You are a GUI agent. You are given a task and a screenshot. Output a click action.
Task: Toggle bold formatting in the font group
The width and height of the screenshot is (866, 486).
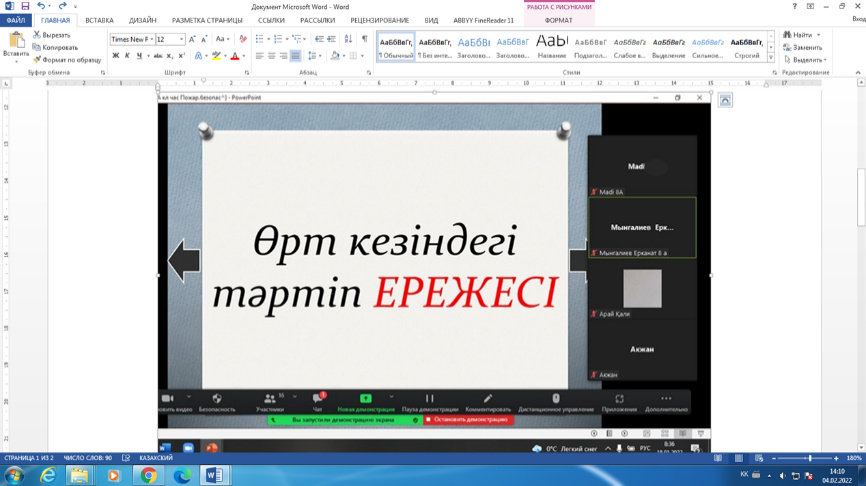(115, 56)
